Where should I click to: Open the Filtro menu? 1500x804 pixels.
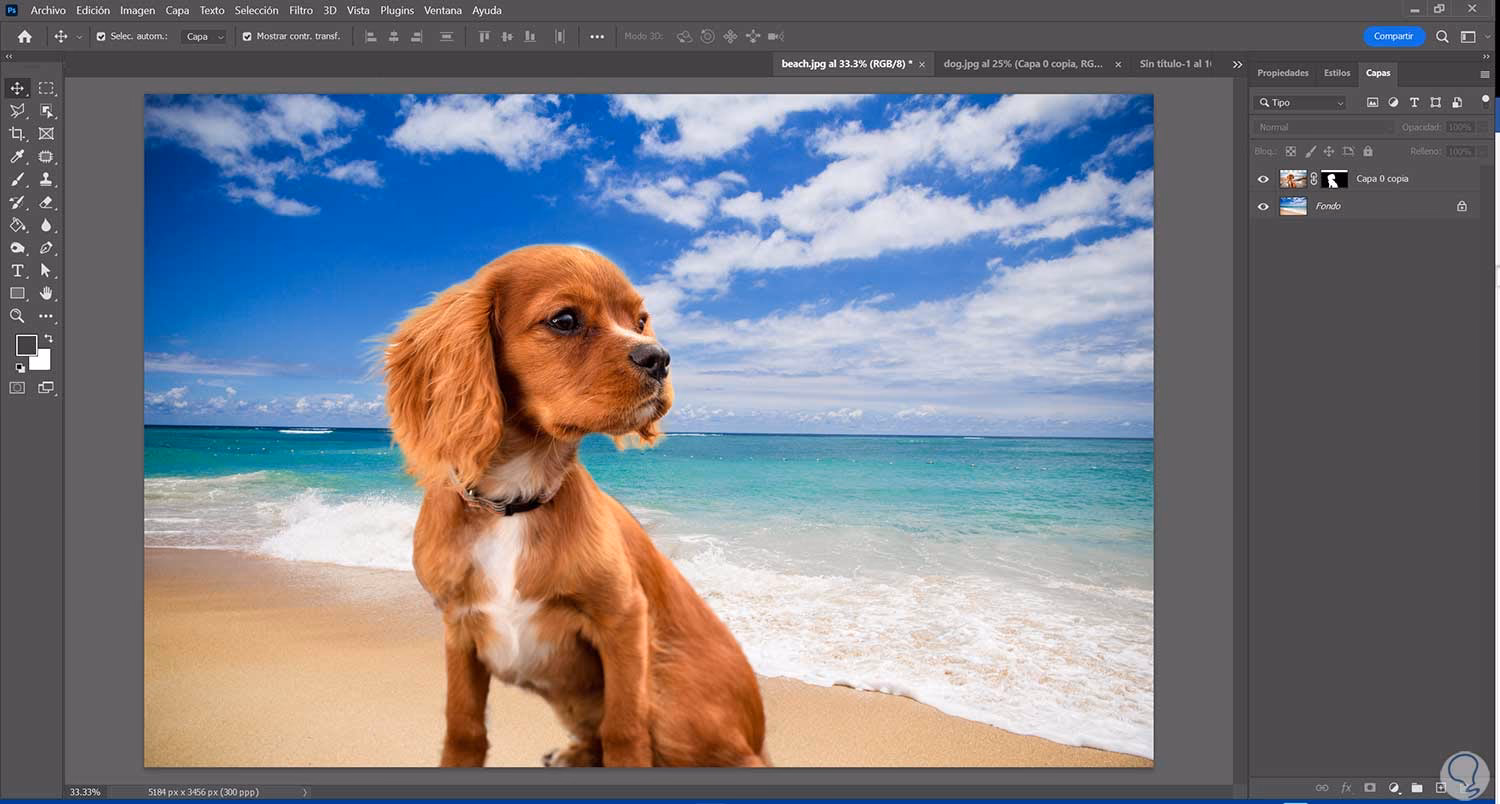click(300, 10)
